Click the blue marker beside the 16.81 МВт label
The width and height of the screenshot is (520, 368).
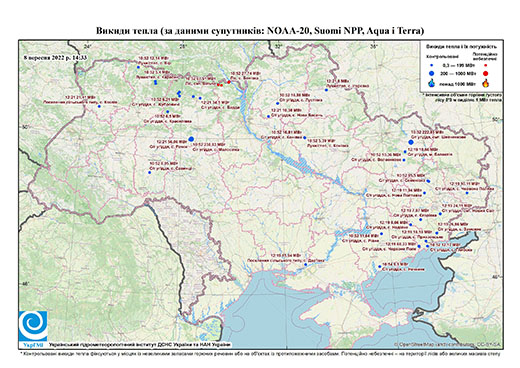305,137
